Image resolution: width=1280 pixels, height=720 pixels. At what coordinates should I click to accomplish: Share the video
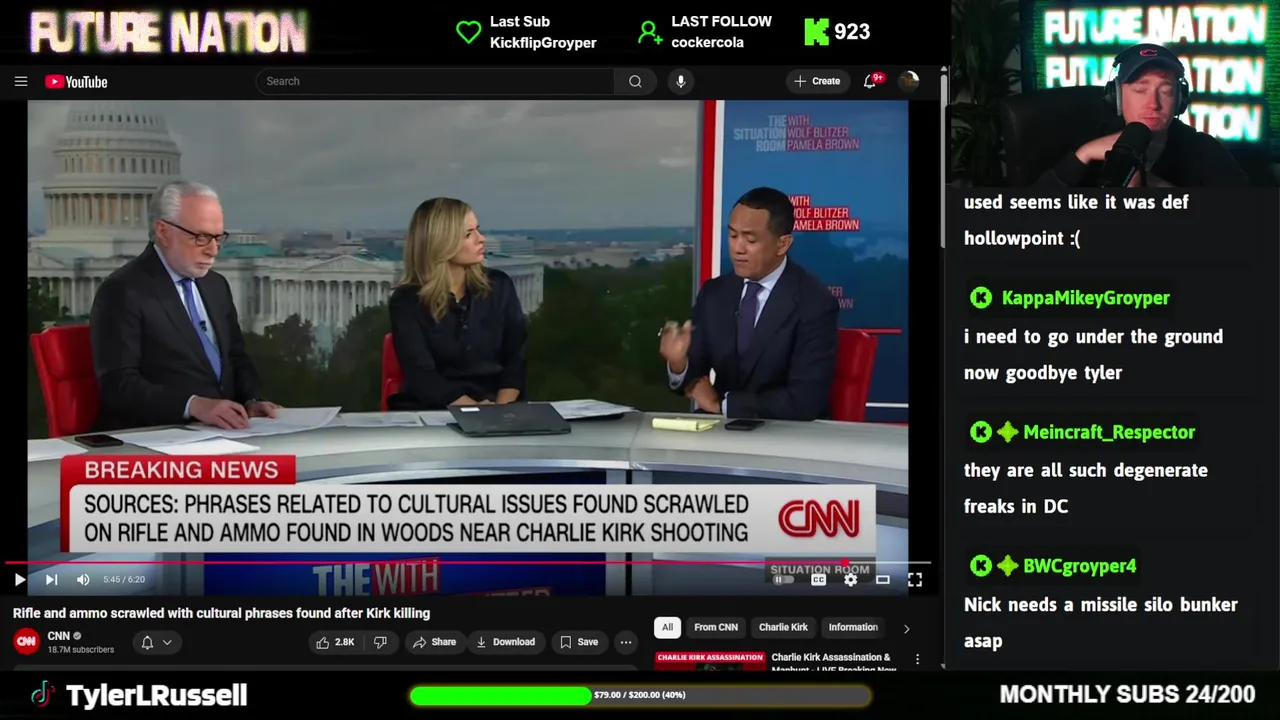pos(434,642)
